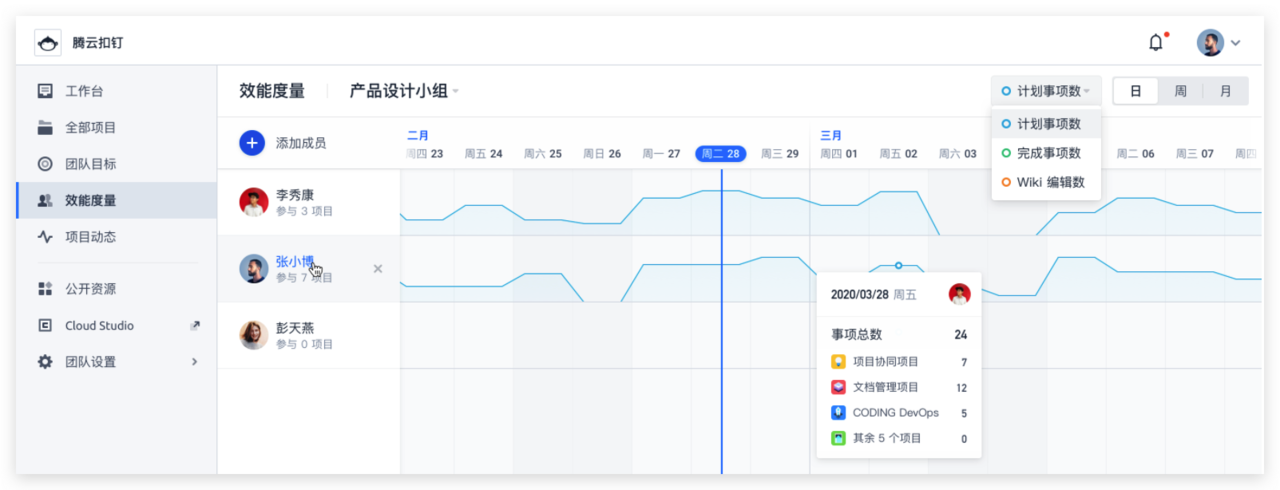Click the 全部项目 folder icon
This screenshot has width=1280, height=490.
(x=45, y=127)
